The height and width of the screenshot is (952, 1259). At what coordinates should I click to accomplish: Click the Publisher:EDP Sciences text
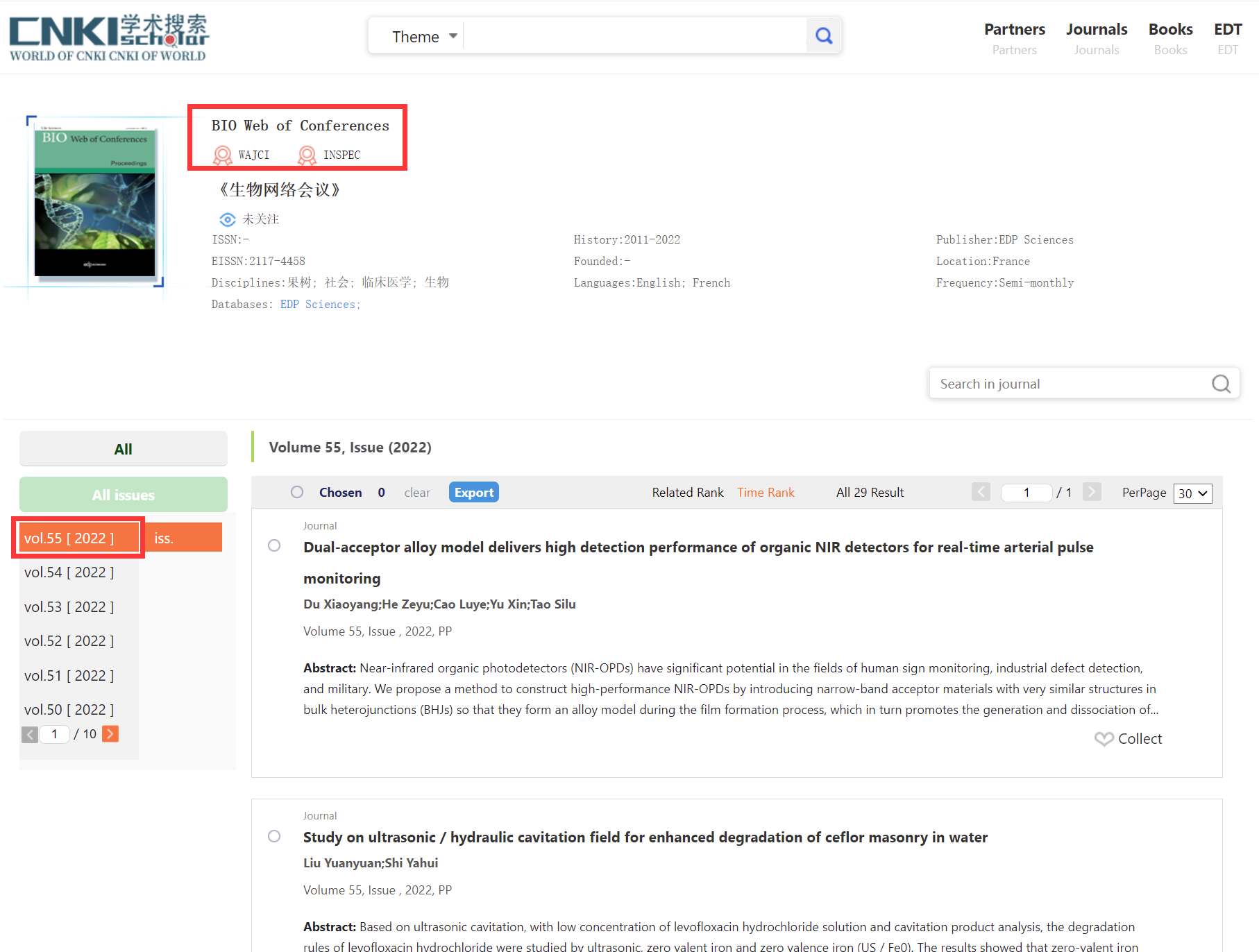[x=1004, y=240]
